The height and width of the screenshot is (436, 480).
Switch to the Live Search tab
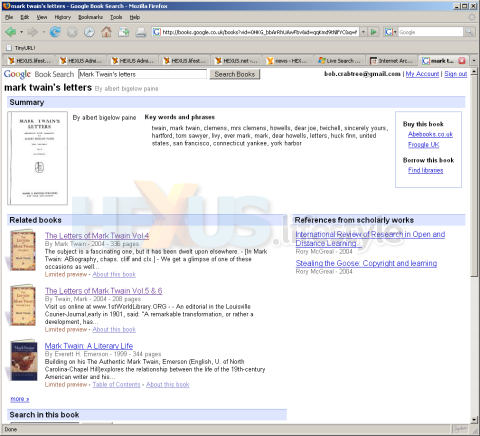[339, 60]
